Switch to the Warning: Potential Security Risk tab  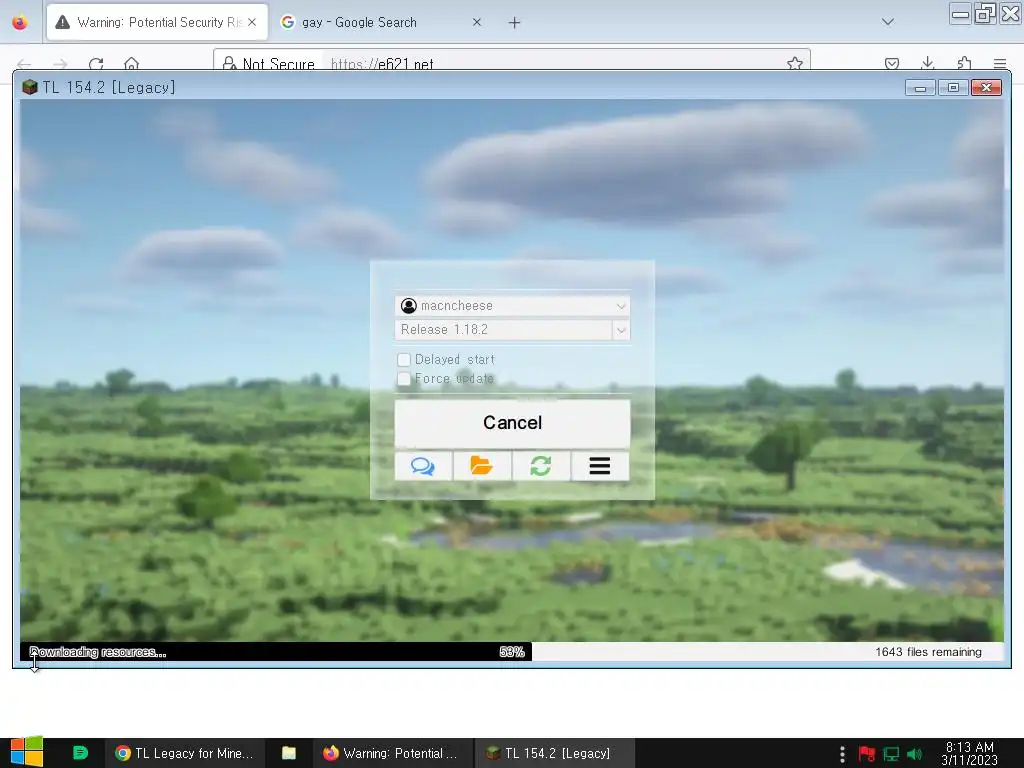pos(157,22)
